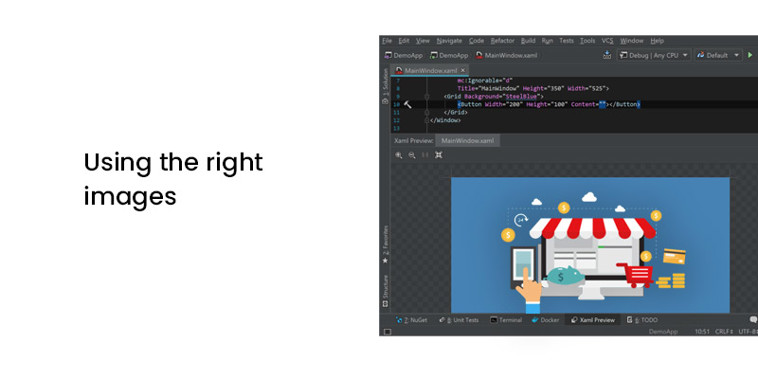
Task: Open the NuGet tool window
Action: coord(411,320)
